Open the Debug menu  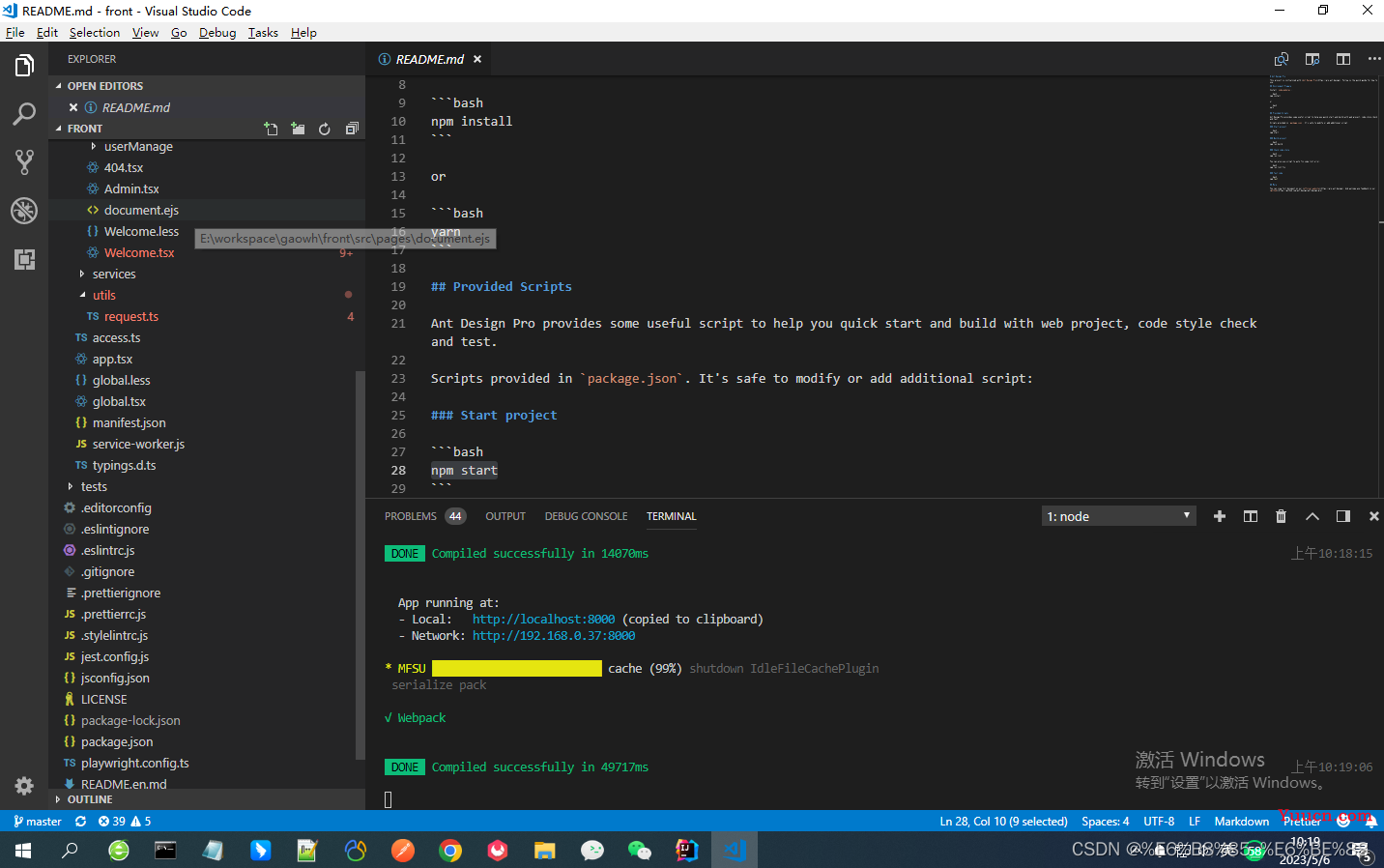click(217, 32)
